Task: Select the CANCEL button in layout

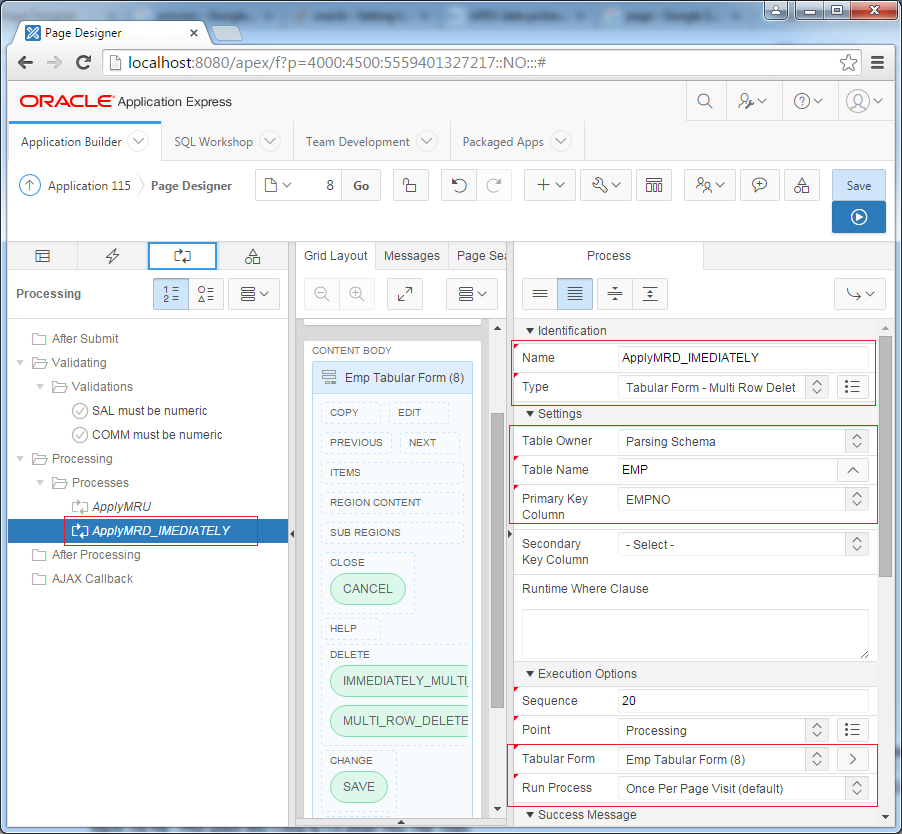Action: [x=368, y=589]
